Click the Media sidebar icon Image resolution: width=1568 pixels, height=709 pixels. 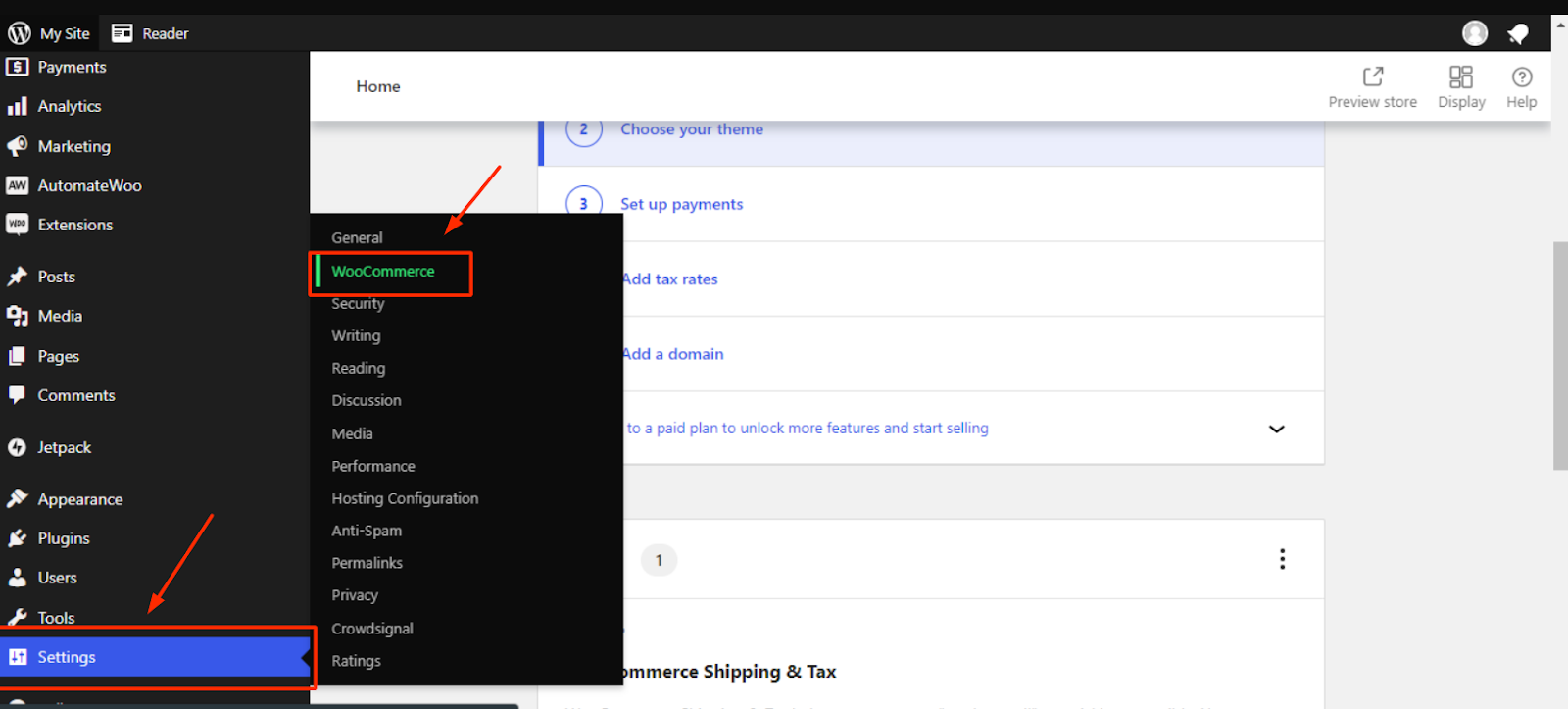18,316
